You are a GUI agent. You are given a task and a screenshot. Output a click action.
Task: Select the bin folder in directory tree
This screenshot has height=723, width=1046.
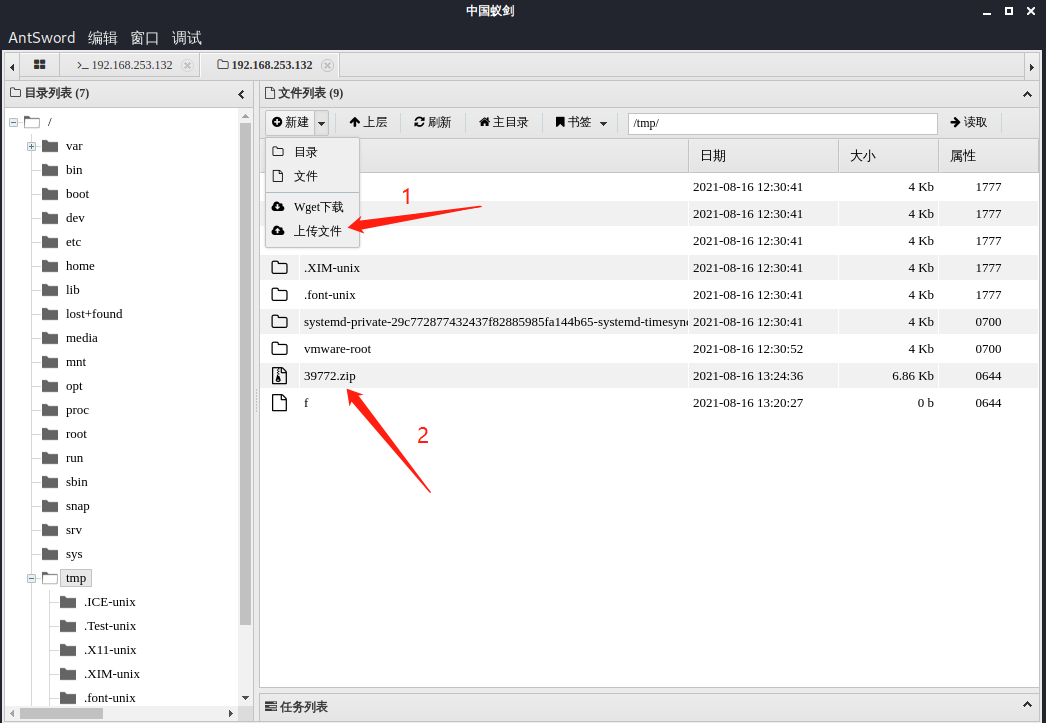click(74, 170)
